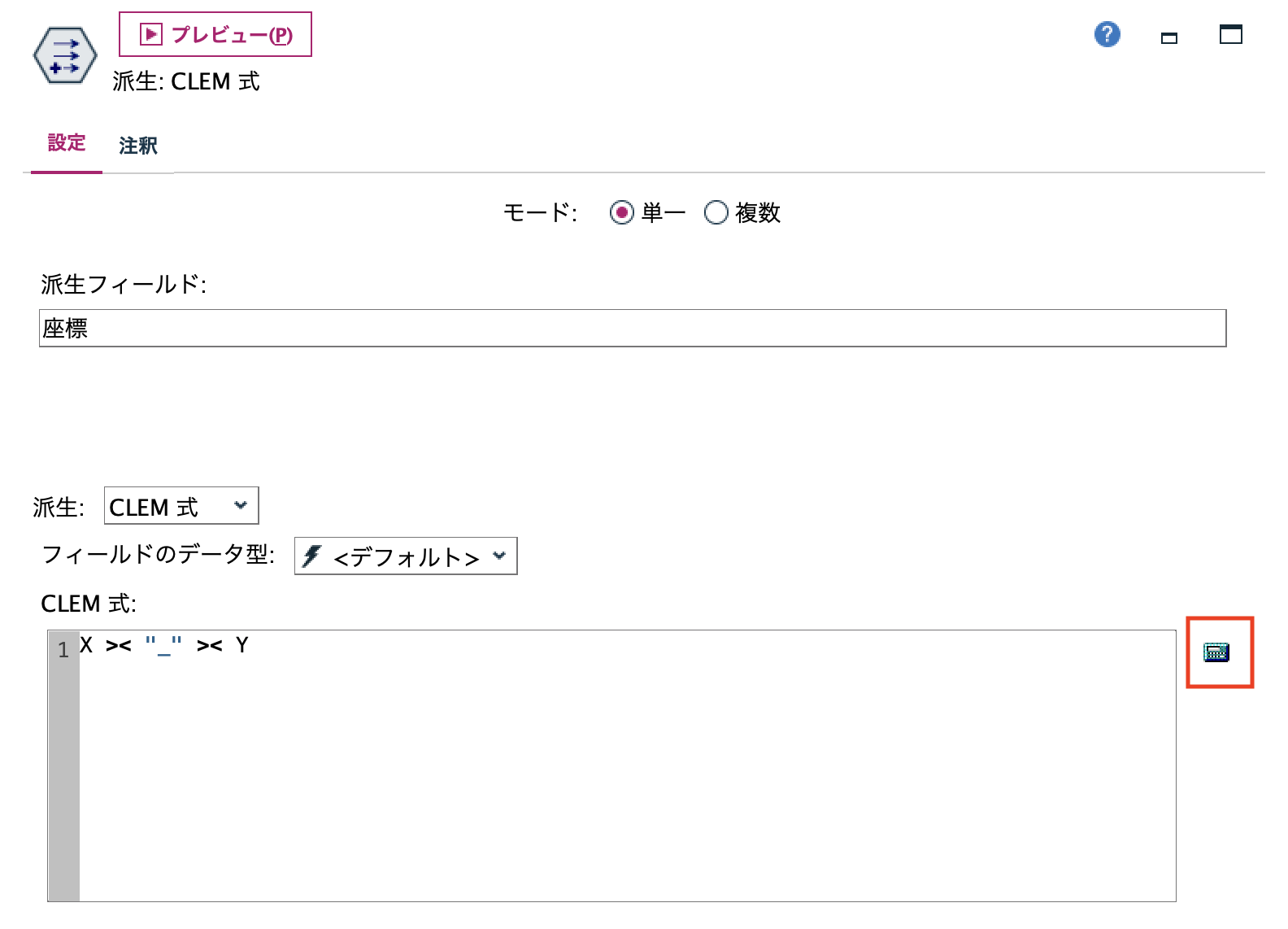Viewport: 1288px width, 929px height.
Task: Select the 複数 mode radio button
Action: (x=716, y=212)
